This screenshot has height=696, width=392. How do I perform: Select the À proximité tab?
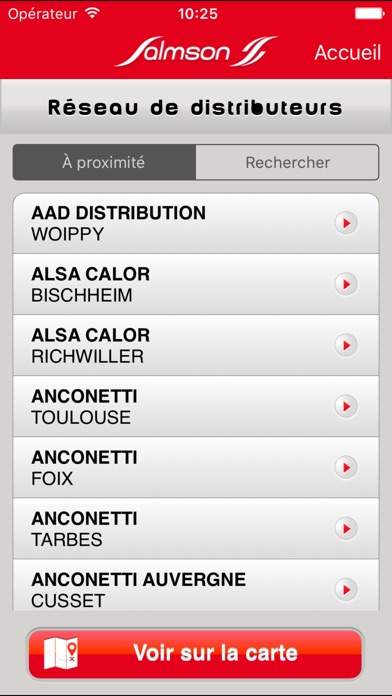tap(104, 162)
